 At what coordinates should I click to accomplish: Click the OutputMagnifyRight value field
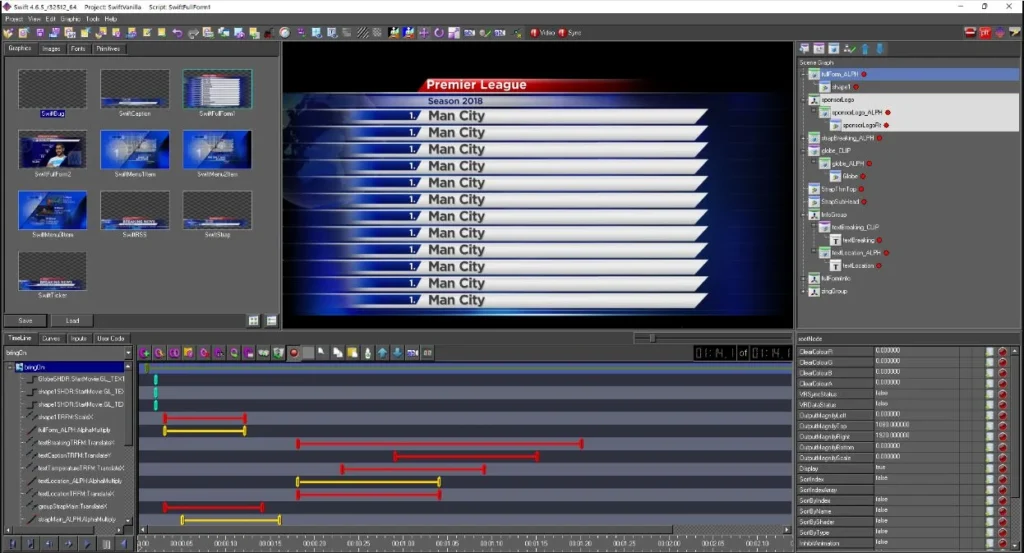916,436
